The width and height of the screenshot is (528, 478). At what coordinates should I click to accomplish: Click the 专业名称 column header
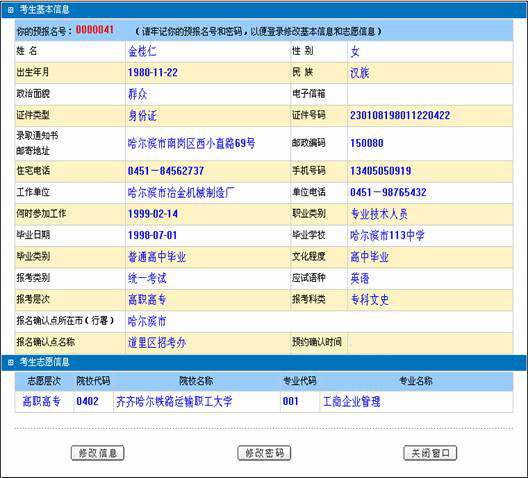tap(416, 381)
